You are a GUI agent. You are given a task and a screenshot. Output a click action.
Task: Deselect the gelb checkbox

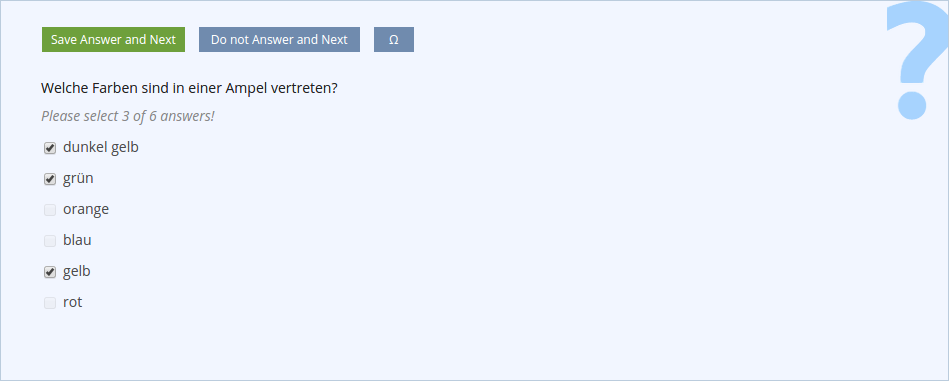[x=50, y=272]
